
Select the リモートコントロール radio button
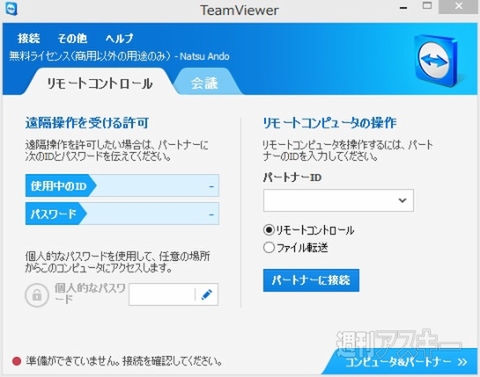click(269, 230)
